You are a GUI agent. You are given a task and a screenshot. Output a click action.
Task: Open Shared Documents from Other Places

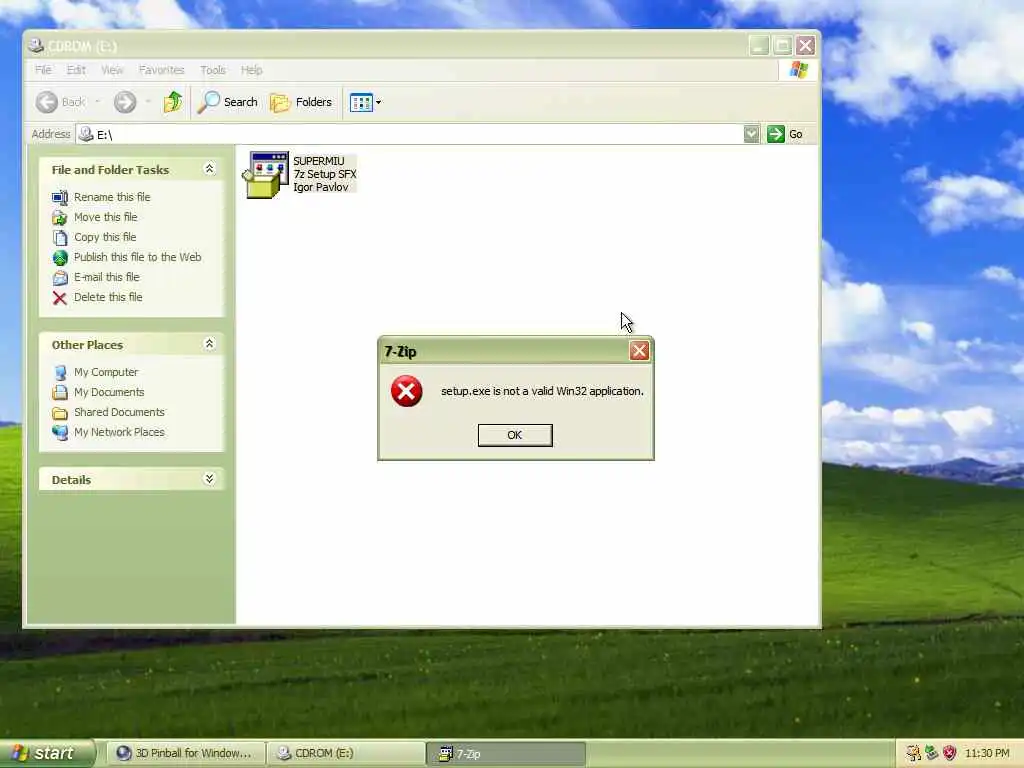coord(119,412)
